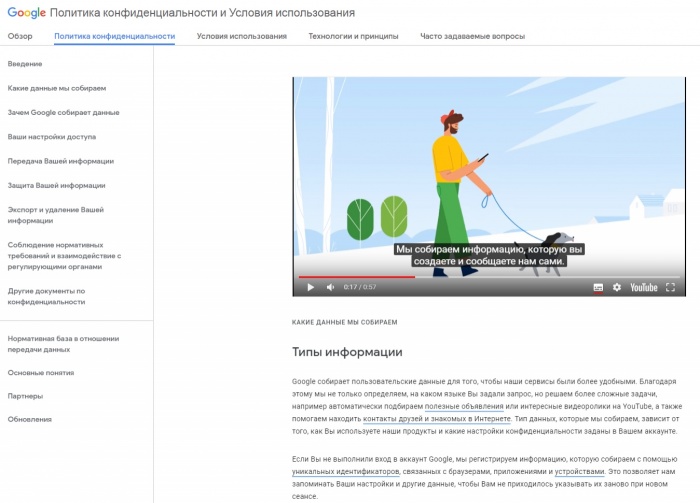
Task: Open Зачем Google собирает данные
Action: click(x=63, y=112)
